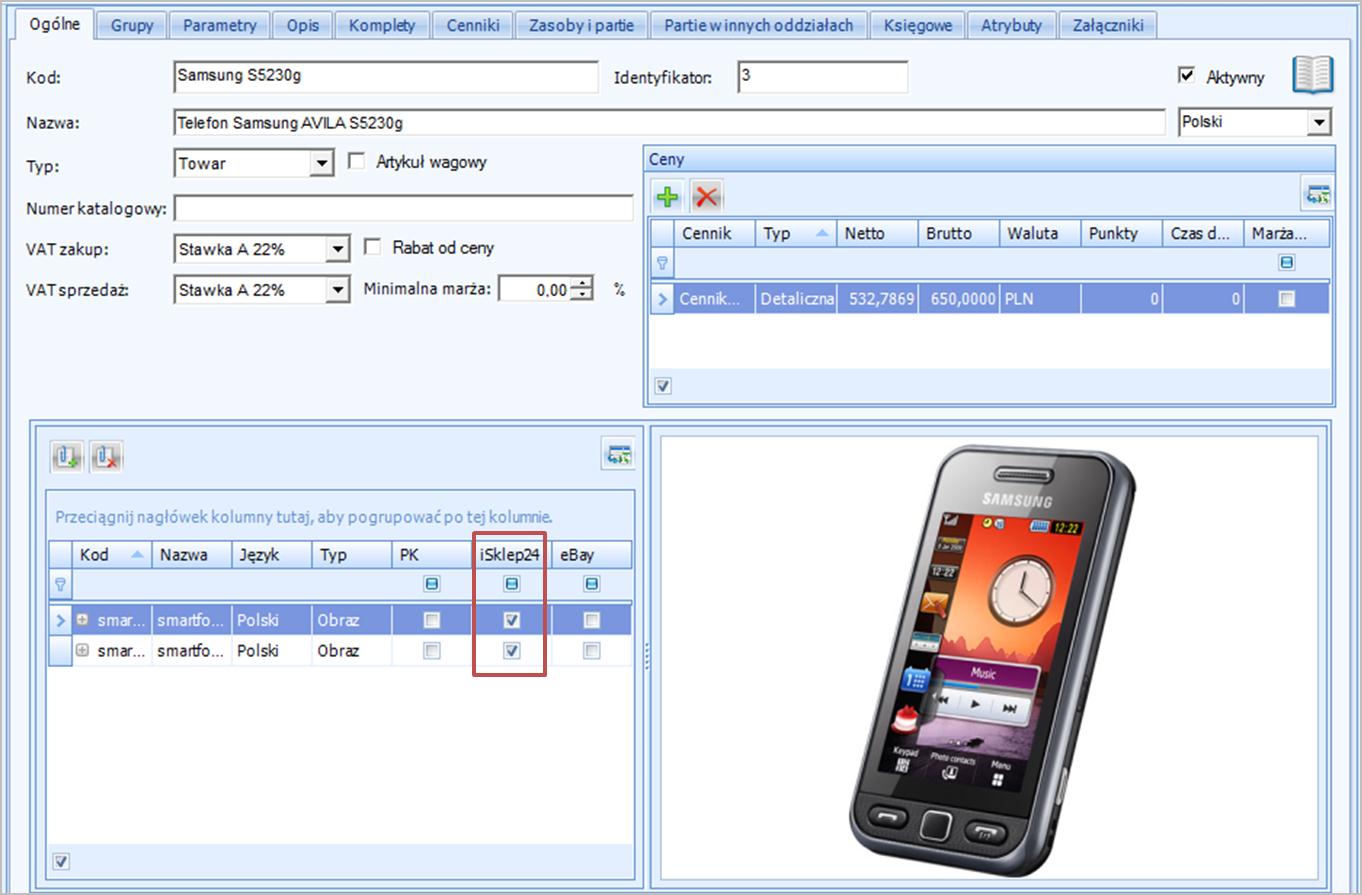Toggle eBay checkbox in the second attachment row

[591, 651]
